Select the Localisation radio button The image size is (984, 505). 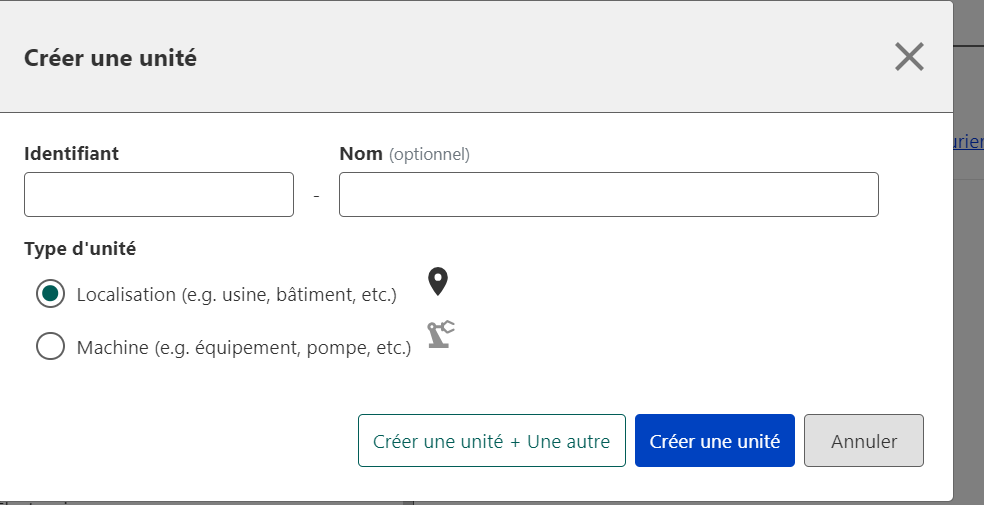[x=50, y=294]
